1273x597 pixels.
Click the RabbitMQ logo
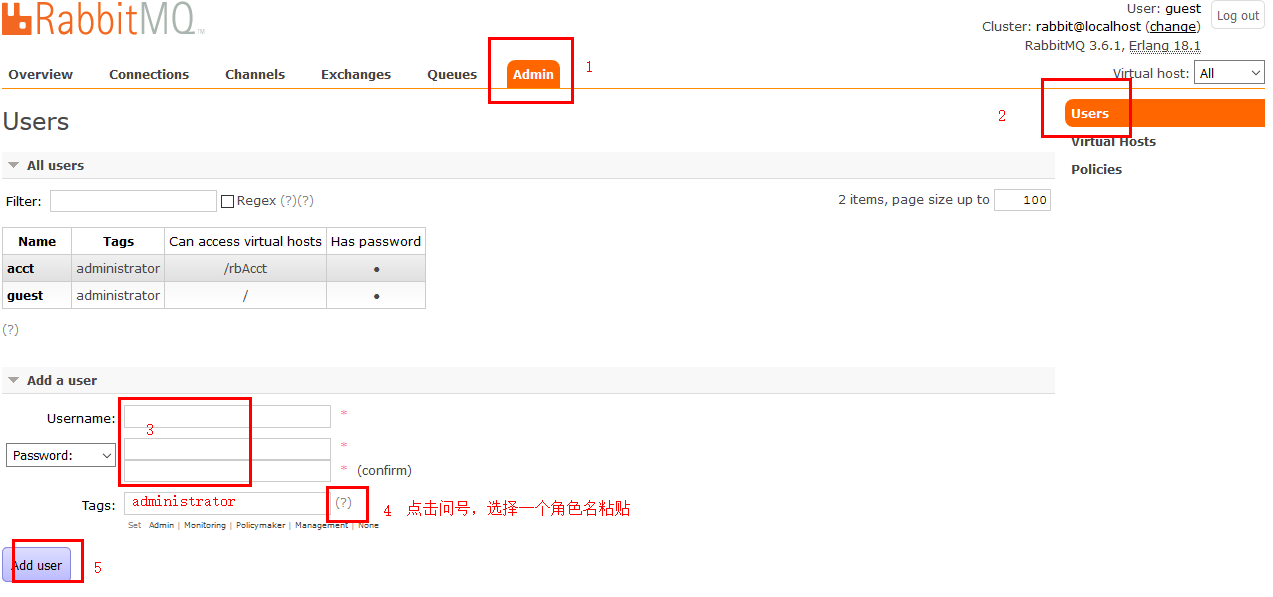(x=103, y=18)
